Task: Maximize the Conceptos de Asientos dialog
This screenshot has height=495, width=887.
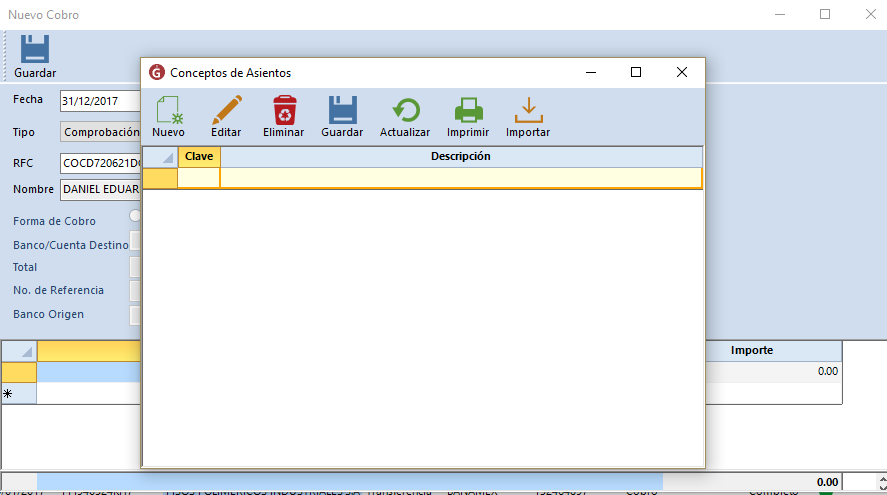Action: tap(636, 72)
